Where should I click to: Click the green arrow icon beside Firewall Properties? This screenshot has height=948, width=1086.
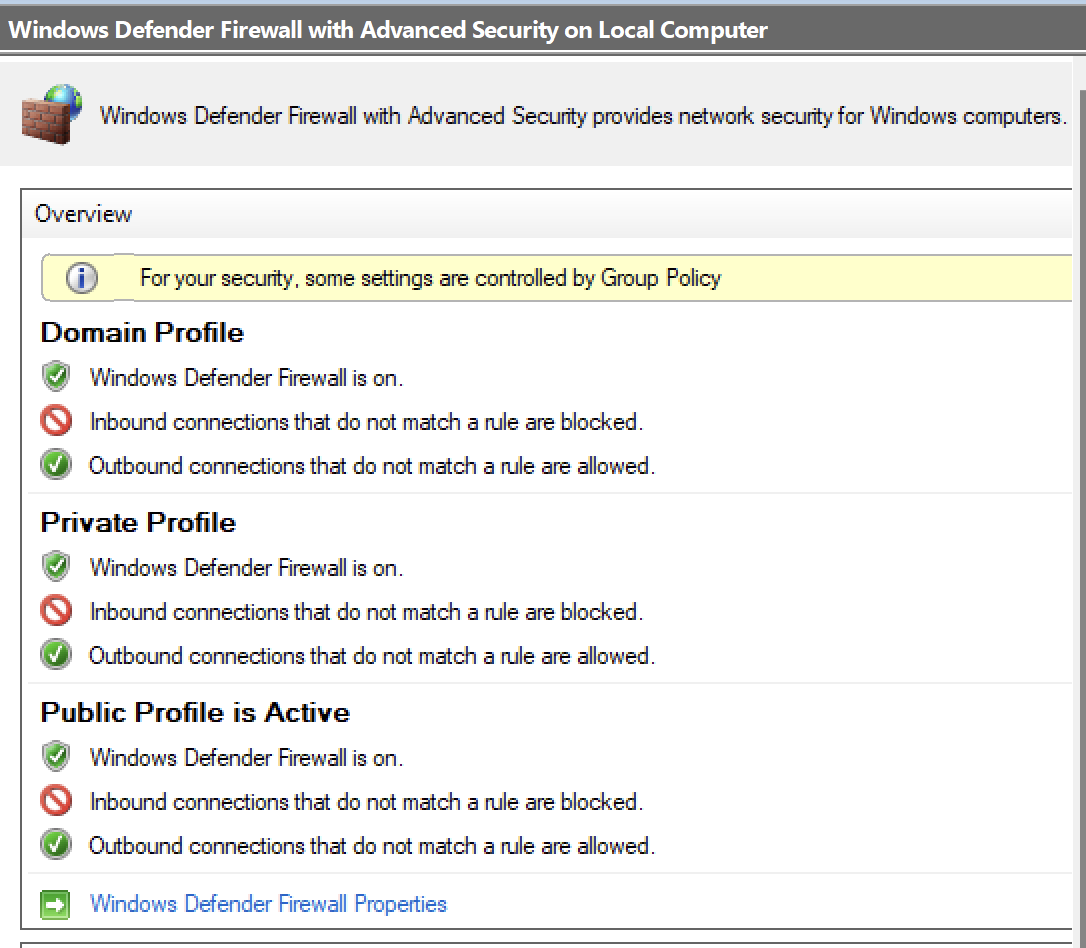pos(55,903)
